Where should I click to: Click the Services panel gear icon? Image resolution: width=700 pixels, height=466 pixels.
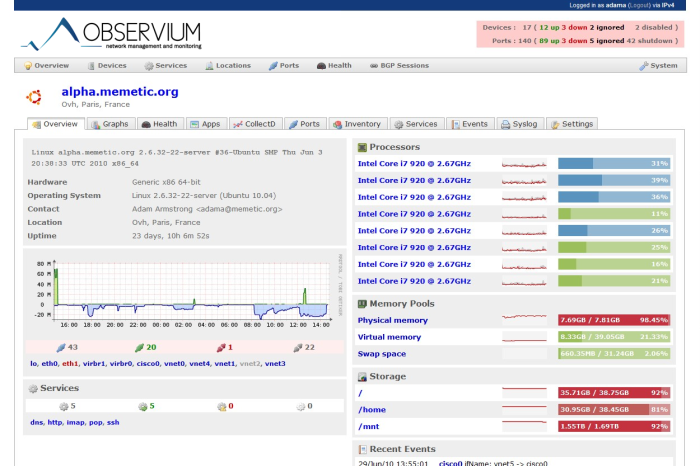[x=33, y=388]
